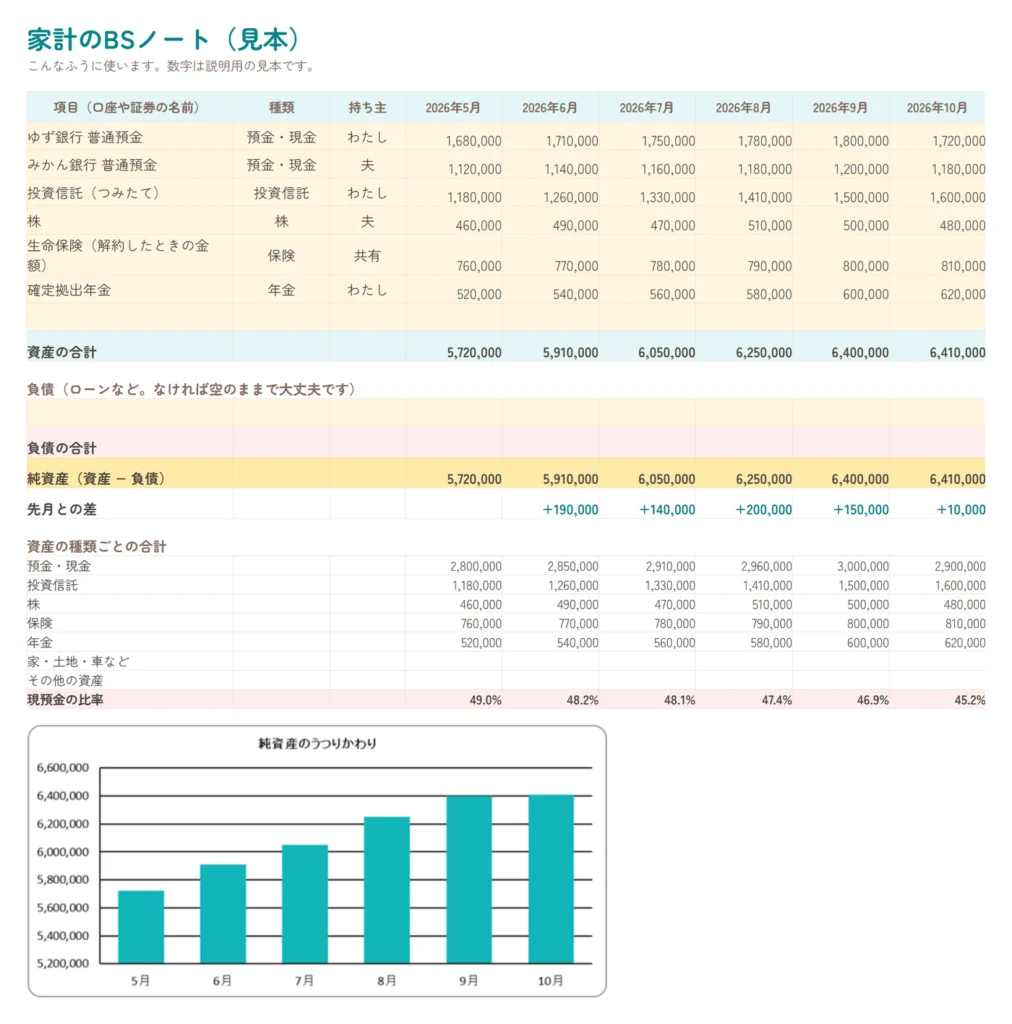Click the 9月 label under the chart
Screen dimensions: 1012x1024
tap(469, 981)
